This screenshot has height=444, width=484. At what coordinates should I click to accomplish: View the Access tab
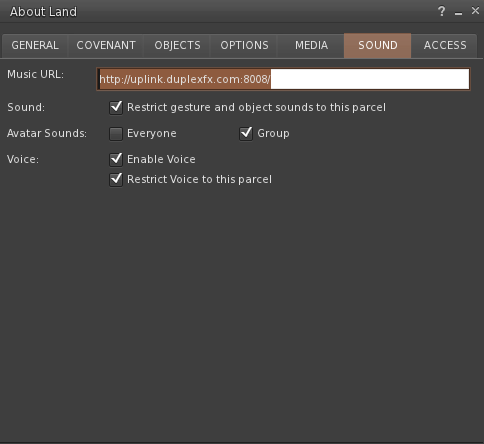point(445,45)
